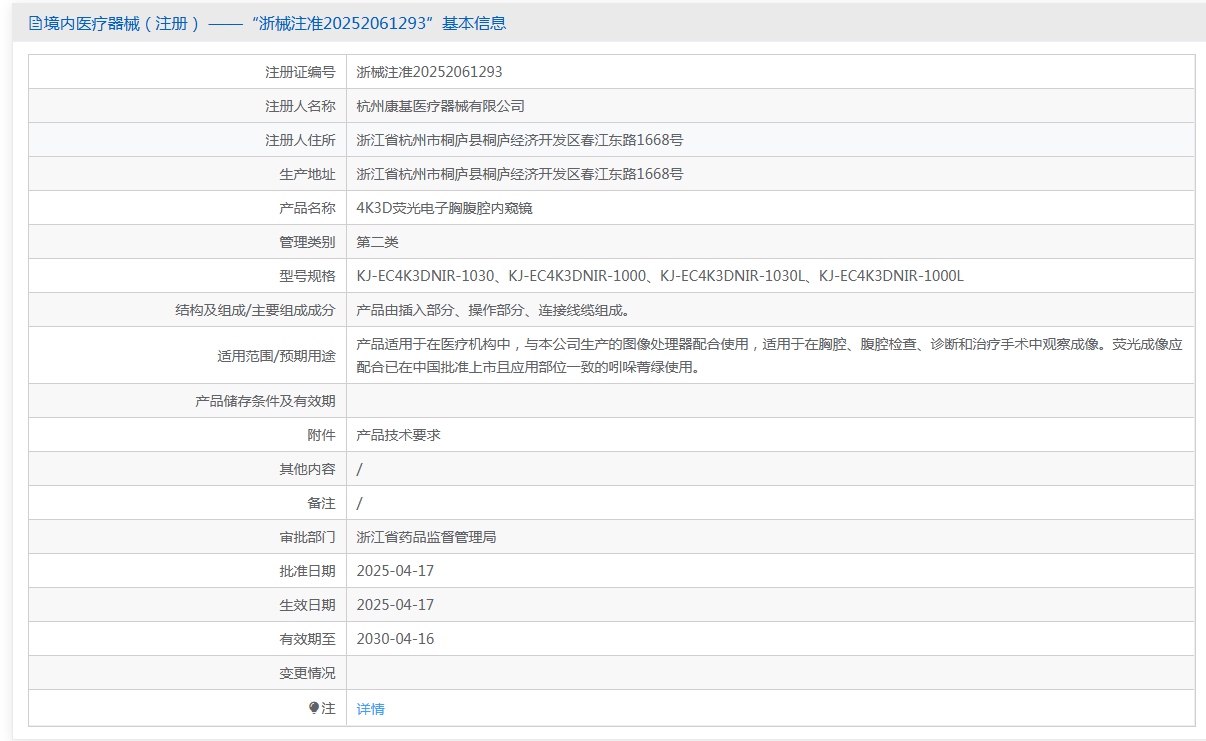Click model spec KJ-EC4K3DNIR-1030 text
The width and height of the screenshot is (1206, 741).
pyautogui.click(x=425, y=276)
